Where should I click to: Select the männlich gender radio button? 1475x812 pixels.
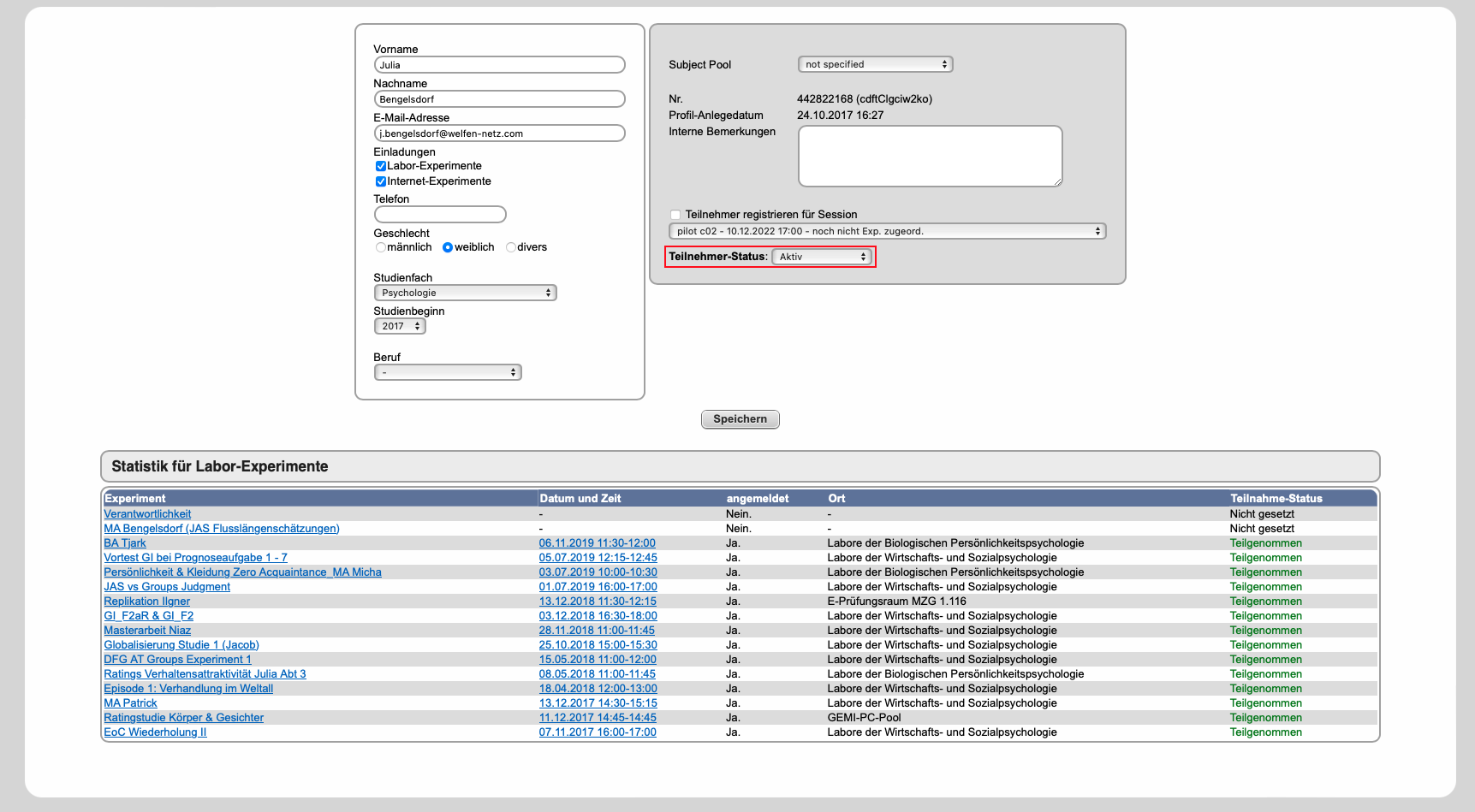380,247
